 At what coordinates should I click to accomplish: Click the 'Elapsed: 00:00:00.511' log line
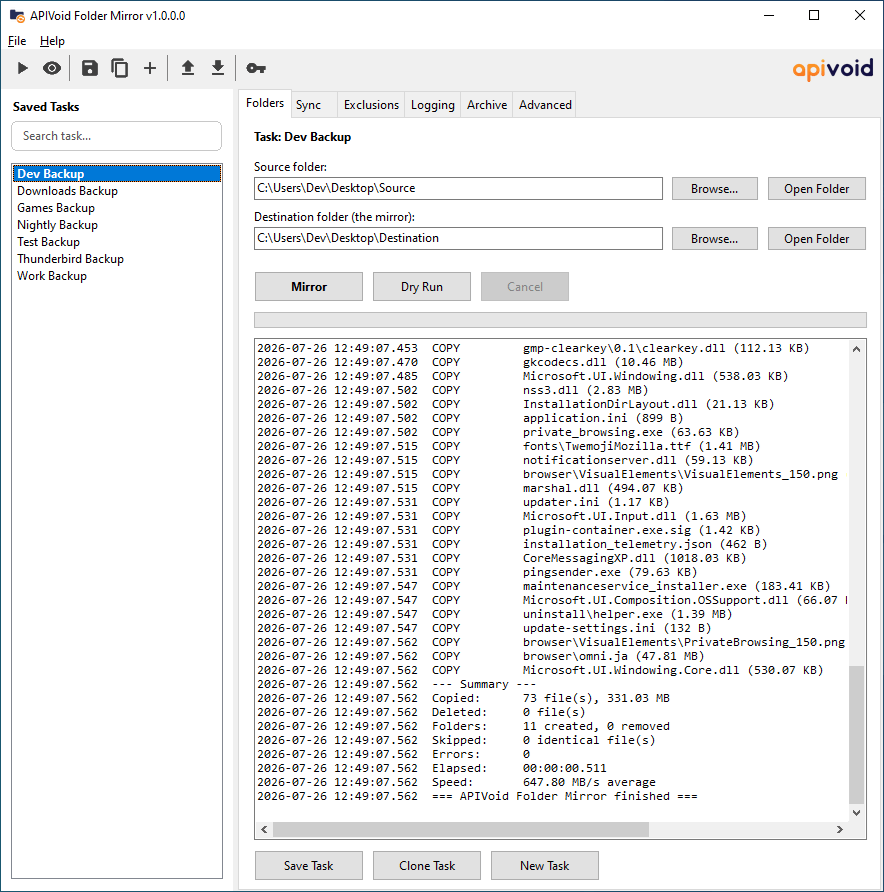[432, 768]
